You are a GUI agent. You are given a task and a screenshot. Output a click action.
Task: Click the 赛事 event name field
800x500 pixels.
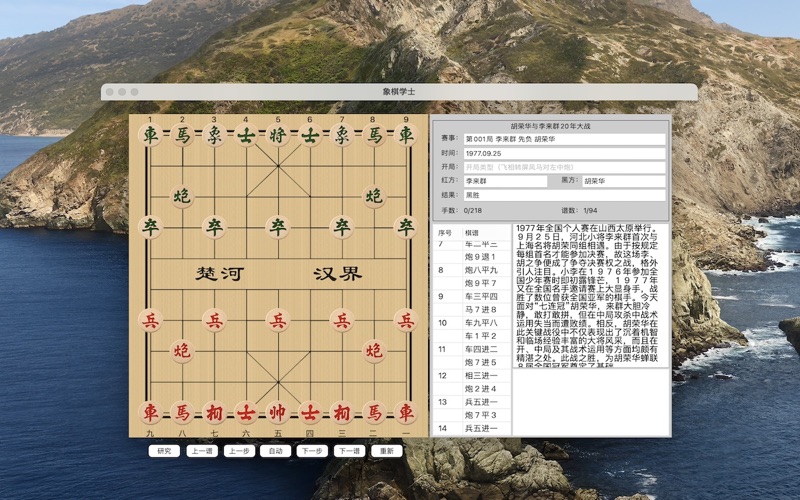pyautogui.click(x=564, y=139)
